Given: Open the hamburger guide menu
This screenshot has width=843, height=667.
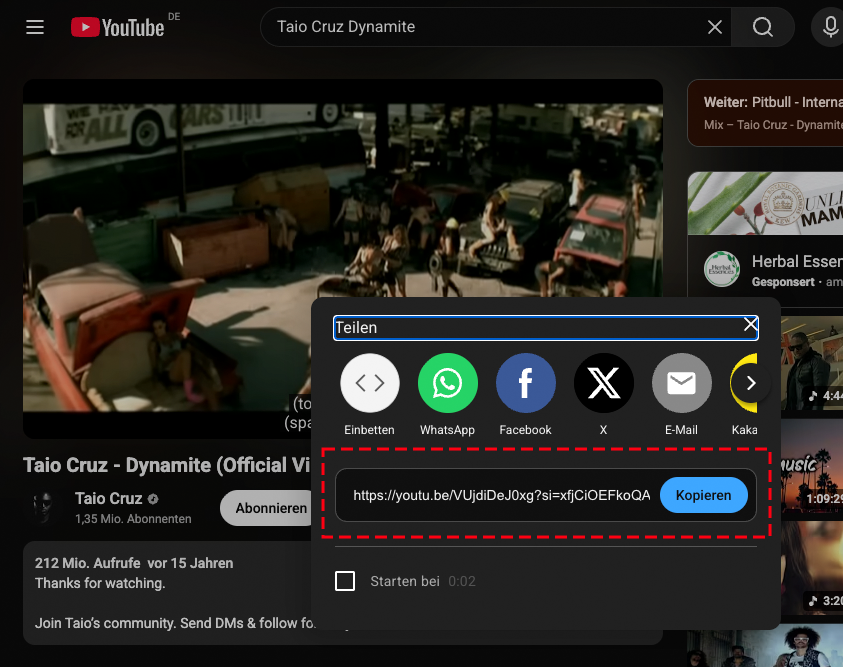Looking at the screenshot, I should [35, 27].
